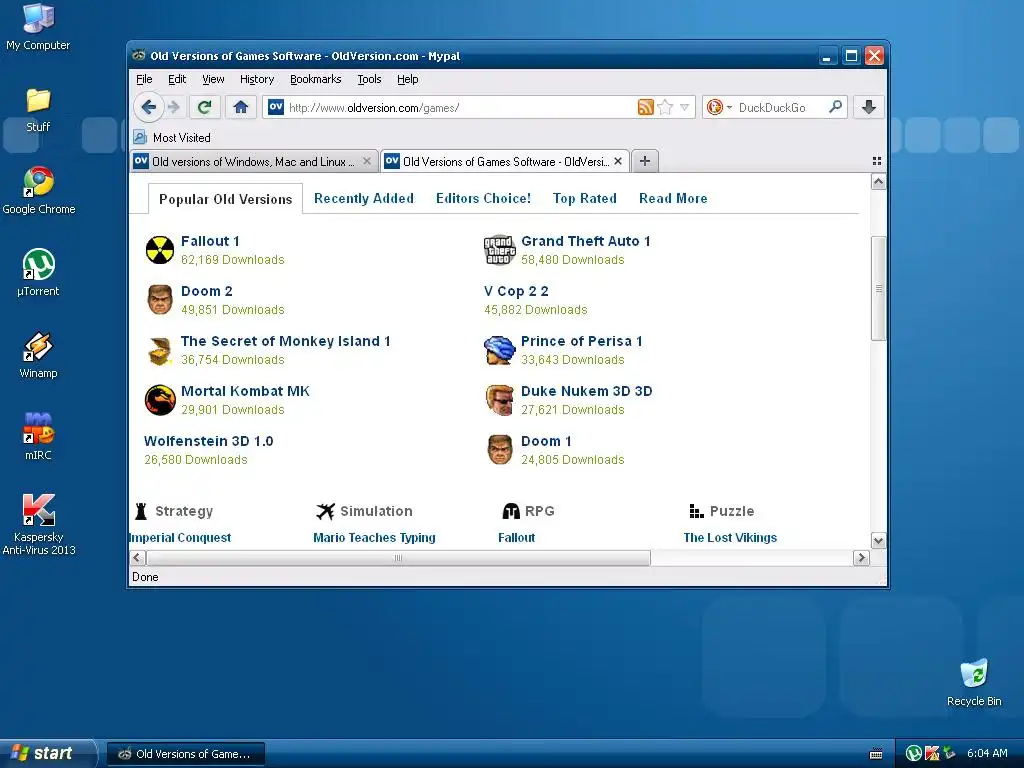Click the Forward navigation arrow
The height and width of the screenshot is (768, 1024).
[x=174, y=107]
